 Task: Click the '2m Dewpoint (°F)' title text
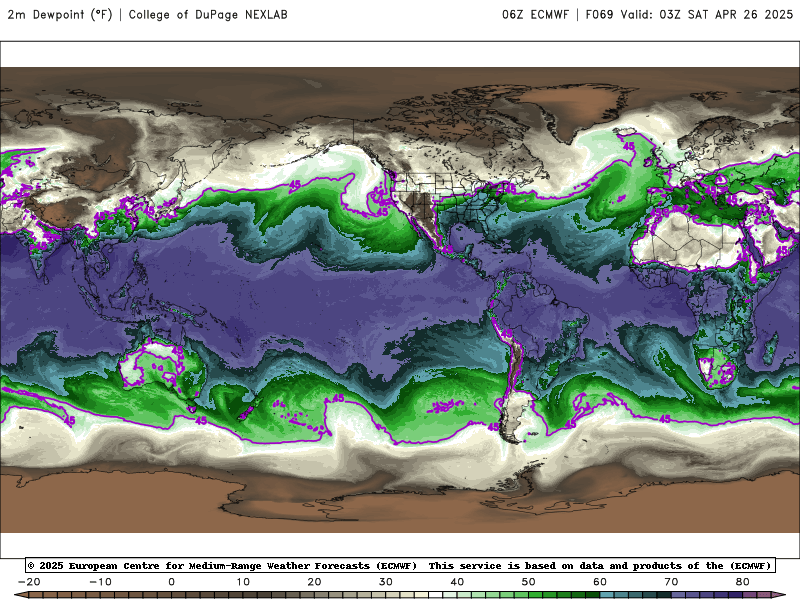60,15
